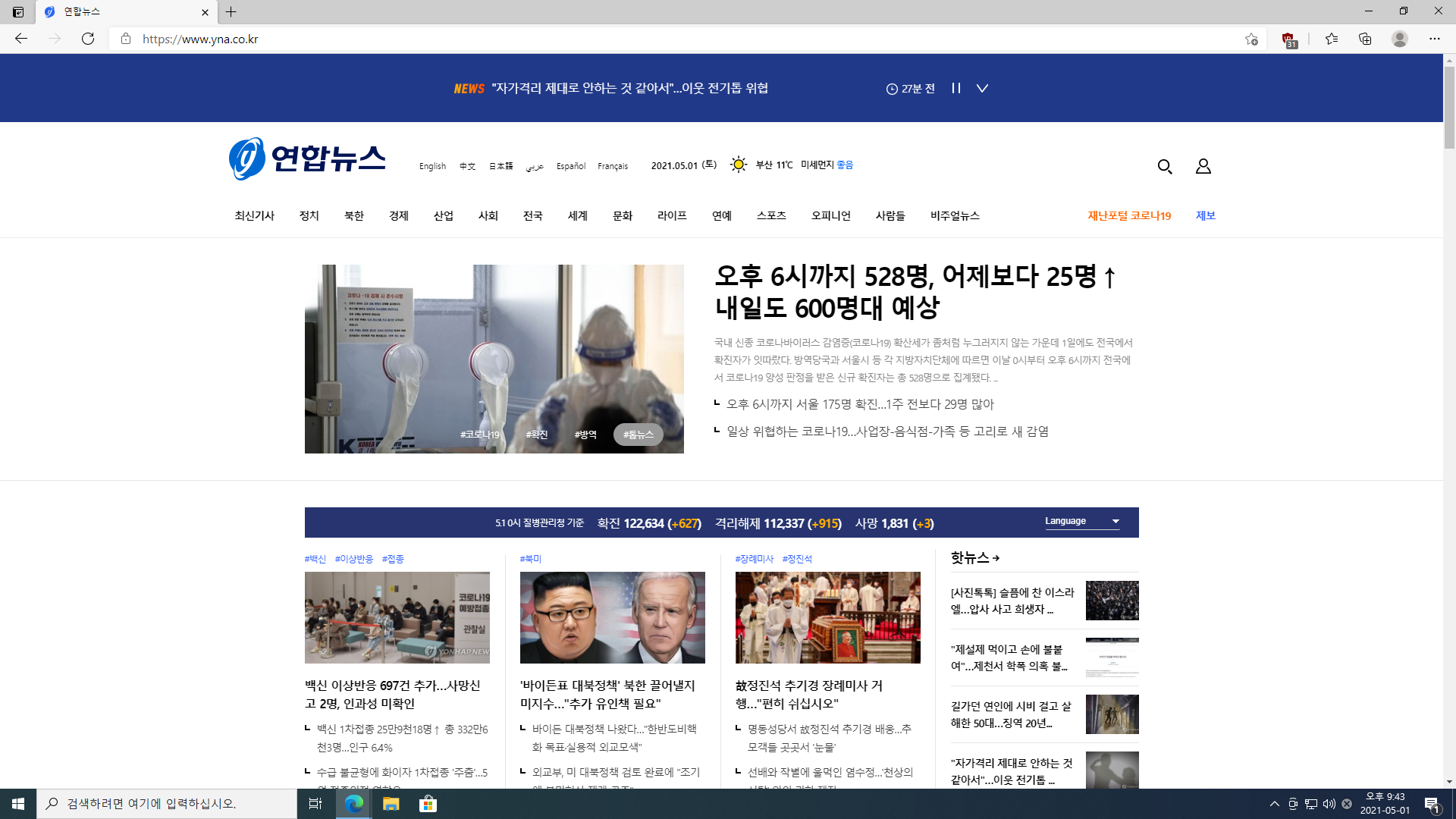Open 바이든표 대북정책 article title

(607, 695)
